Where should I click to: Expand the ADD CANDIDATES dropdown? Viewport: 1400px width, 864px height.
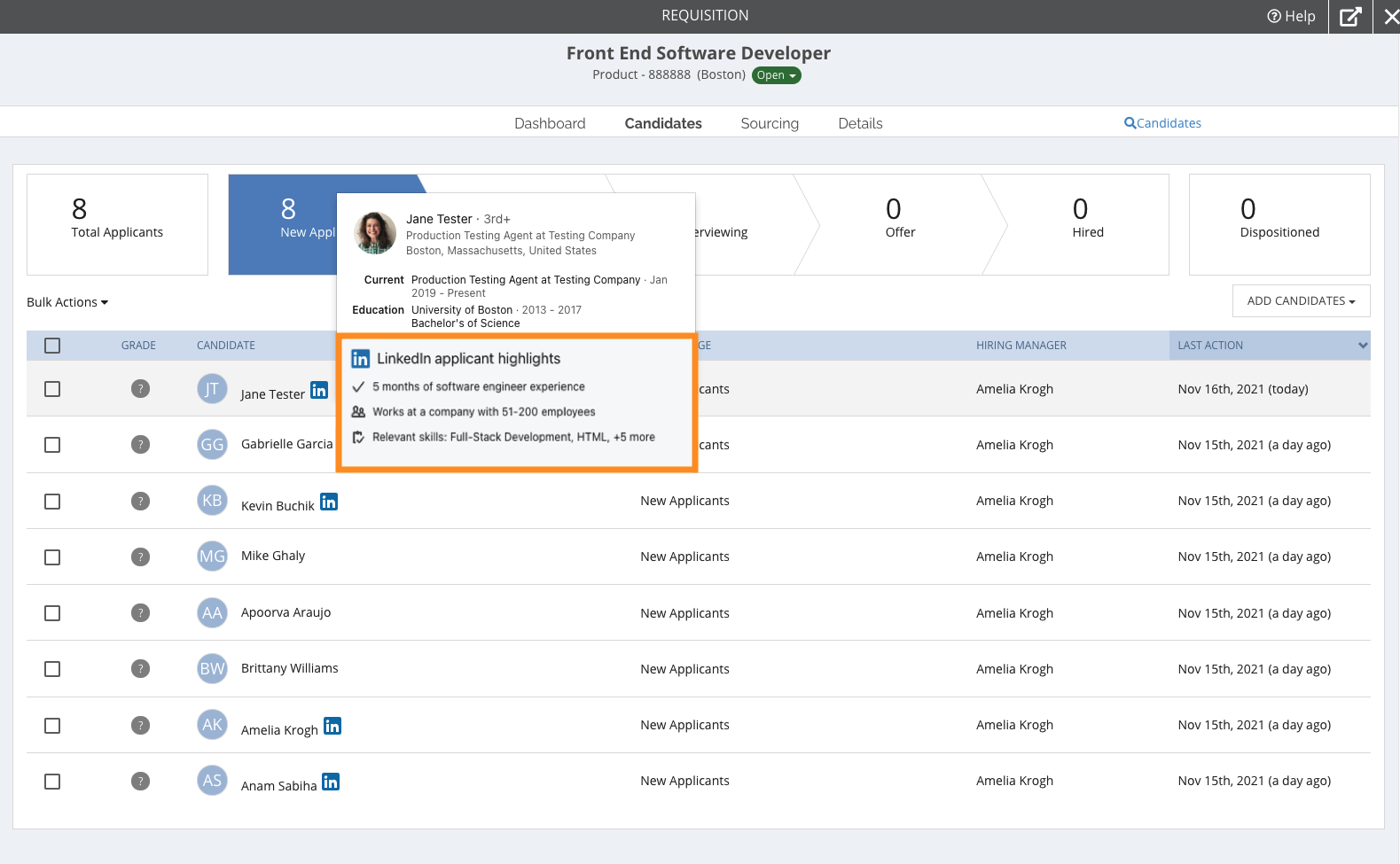[1301, 301]
